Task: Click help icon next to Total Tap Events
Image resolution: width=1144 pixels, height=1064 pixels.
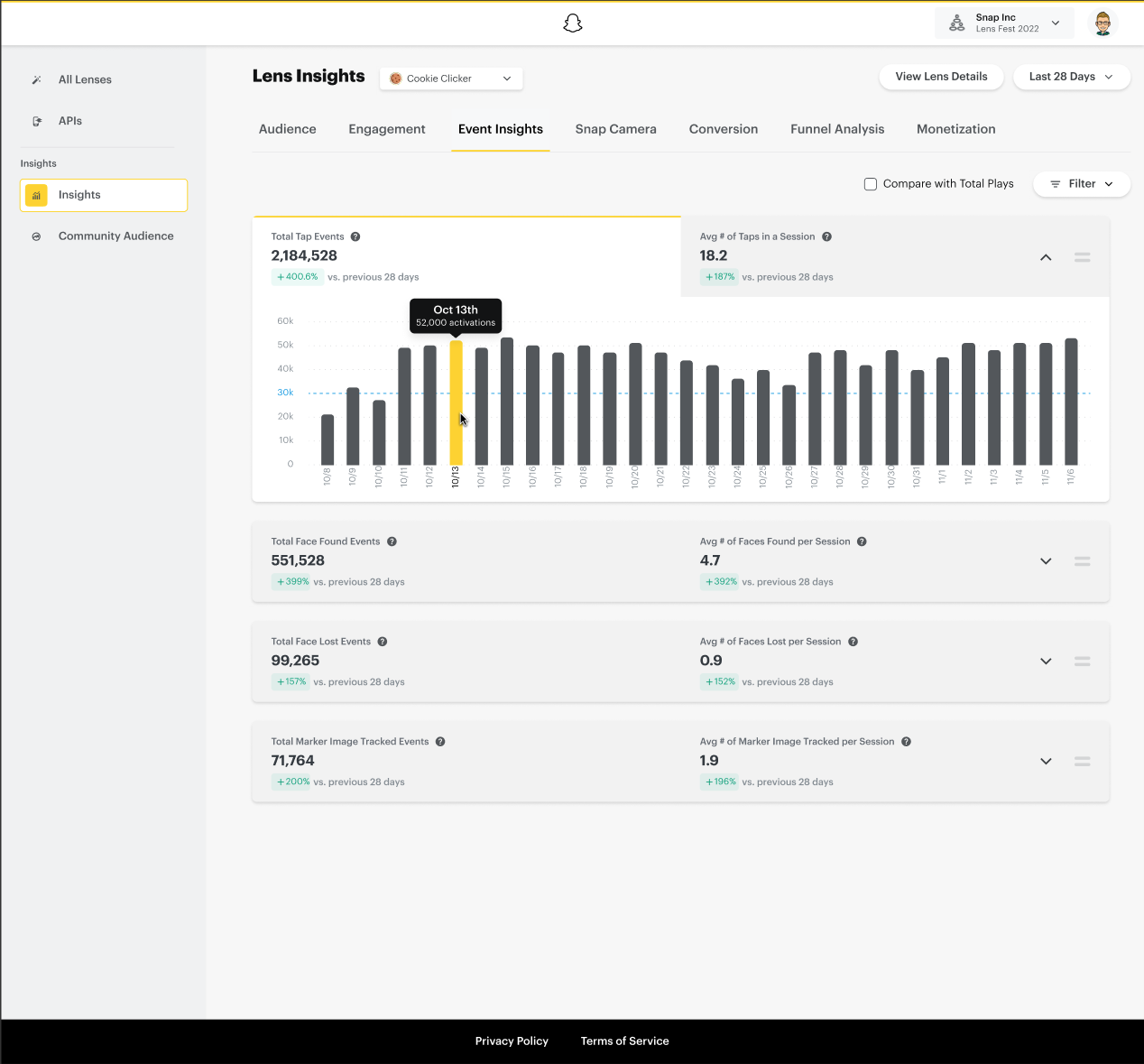Action: pyautogui.click(x=355, y=236)
